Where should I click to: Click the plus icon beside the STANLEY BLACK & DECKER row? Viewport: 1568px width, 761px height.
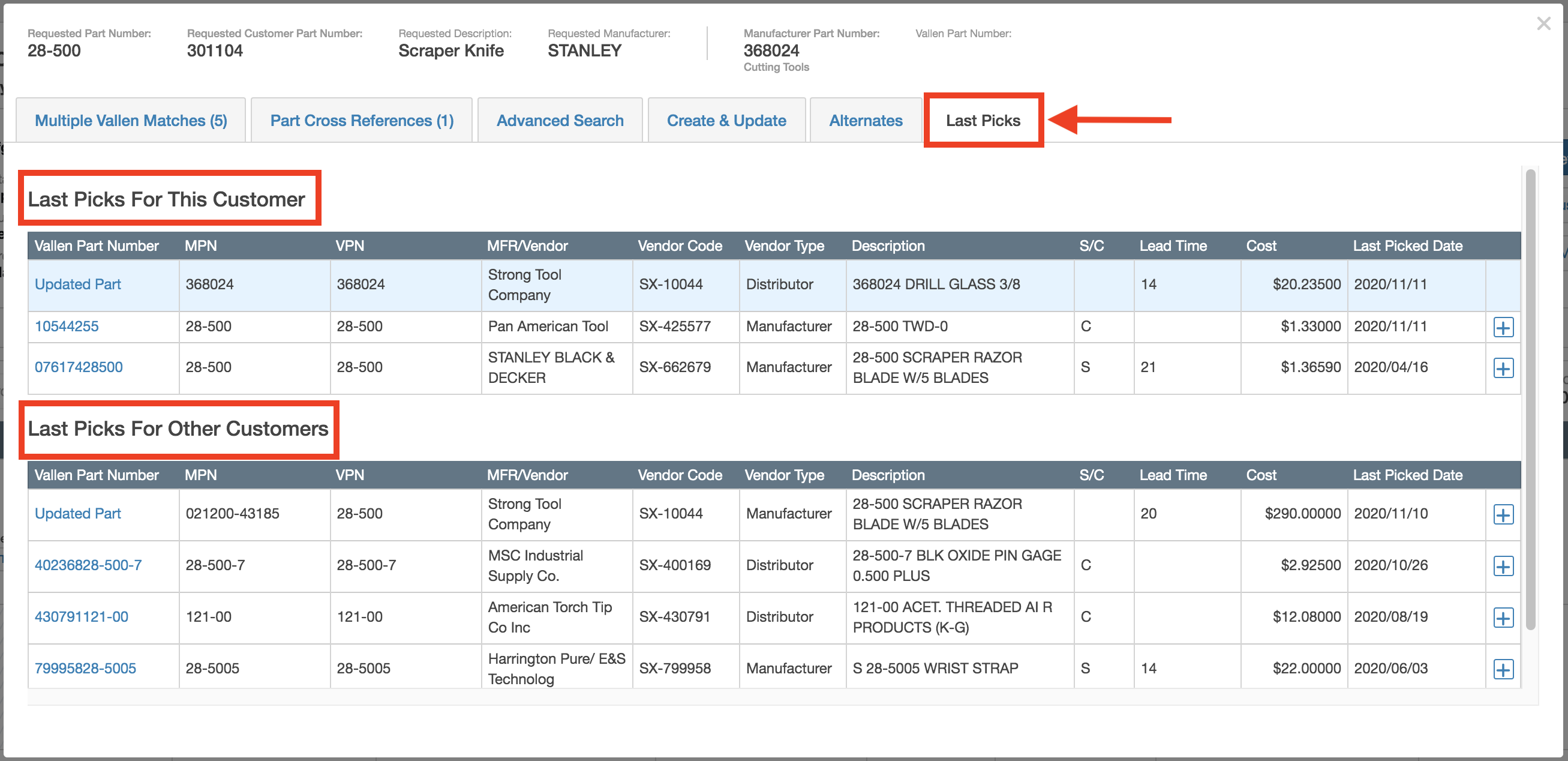[1503, 368]
